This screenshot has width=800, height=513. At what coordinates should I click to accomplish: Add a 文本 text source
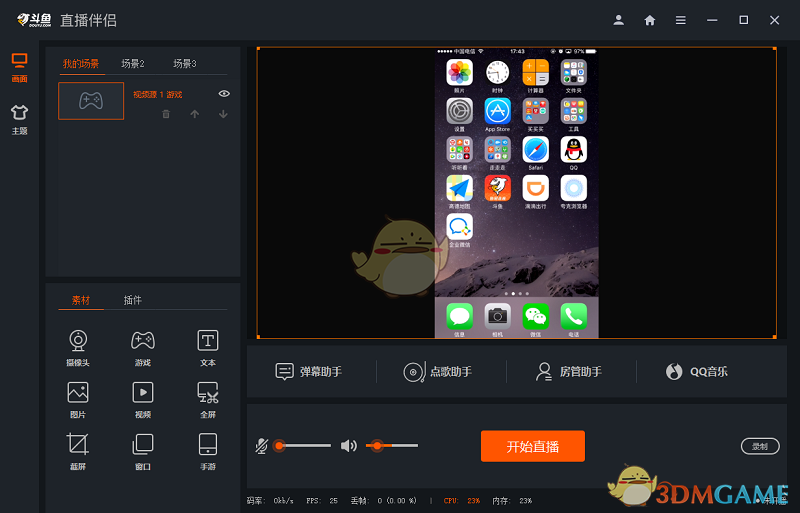pyautogui.click(x=208, y=348)
